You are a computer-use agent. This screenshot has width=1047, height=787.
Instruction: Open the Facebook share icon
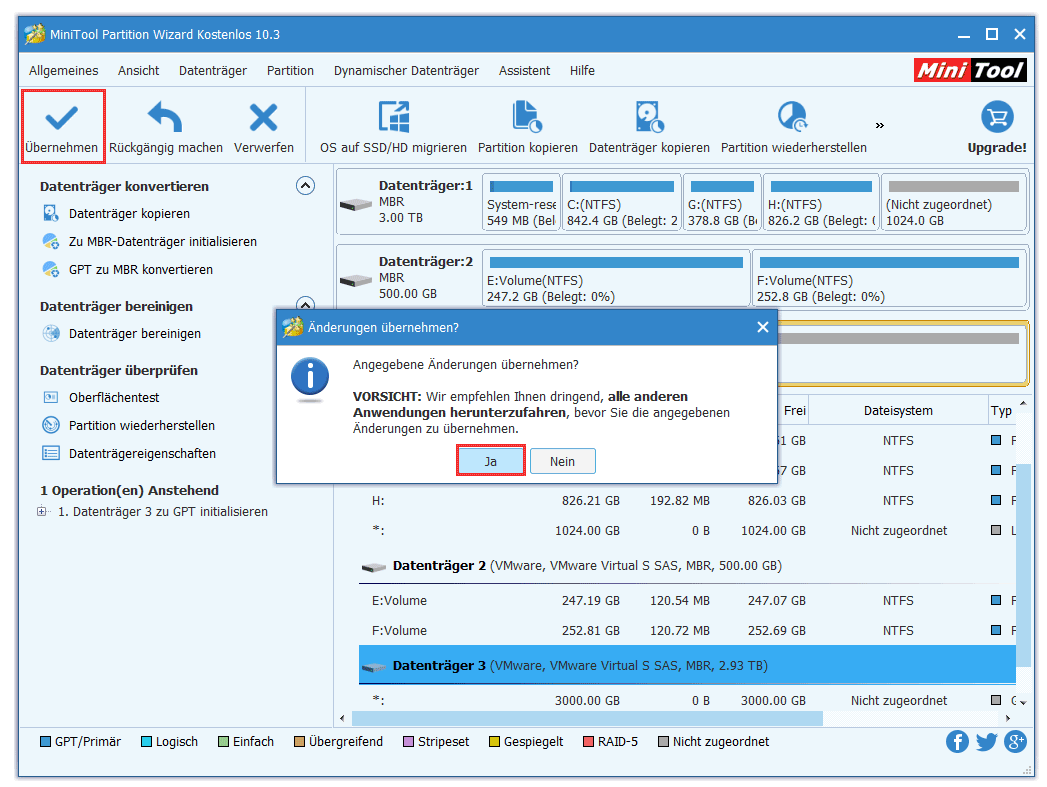[957, 742]
